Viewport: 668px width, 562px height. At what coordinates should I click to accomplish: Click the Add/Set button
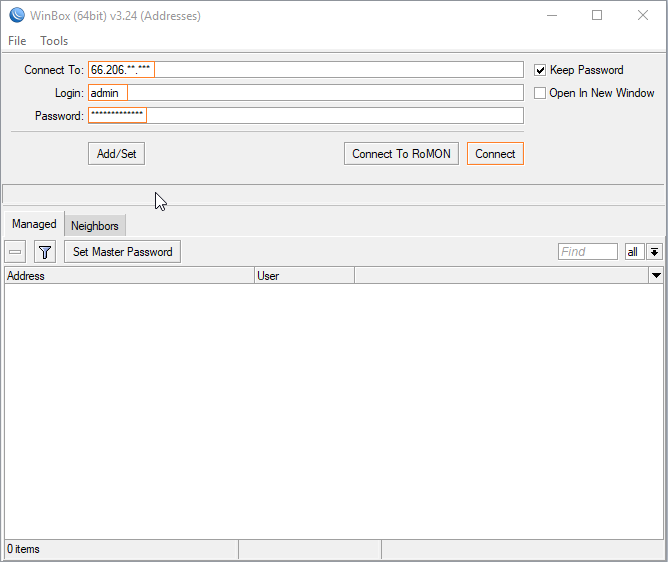click(116, 154)
